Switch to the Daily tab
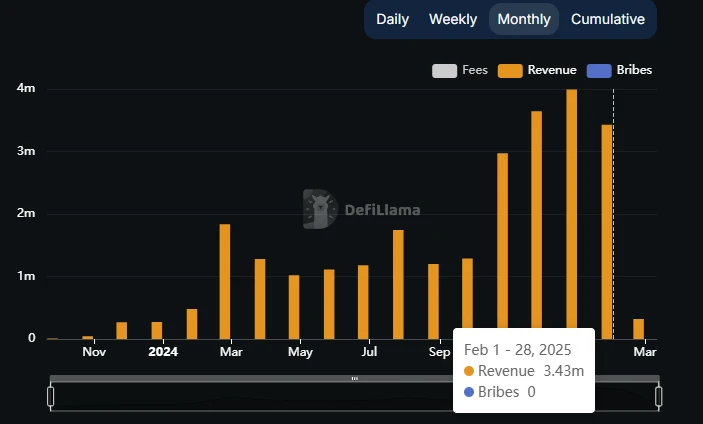The width and height of the screenshot is (703, 424). [392, 19]
